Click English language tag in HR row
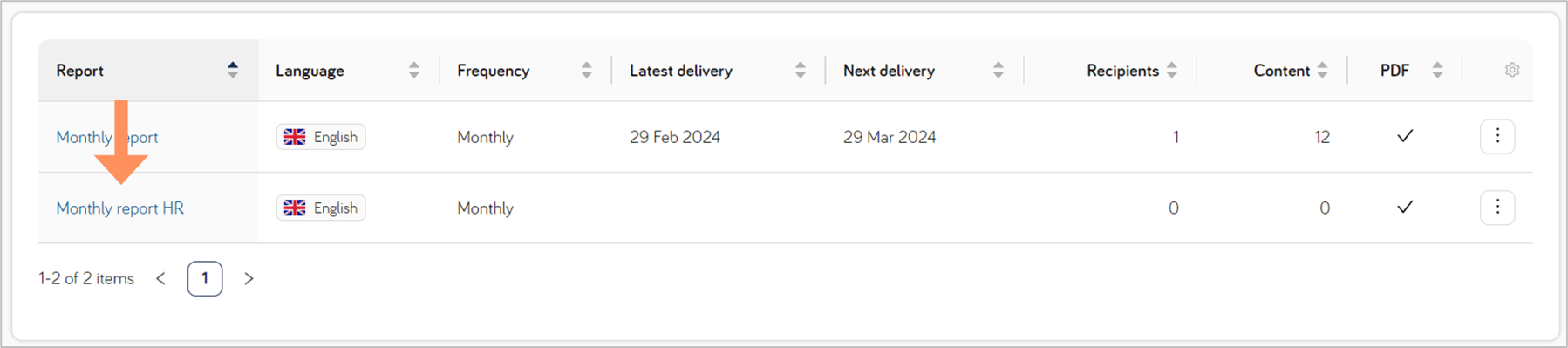 [321, 208]
